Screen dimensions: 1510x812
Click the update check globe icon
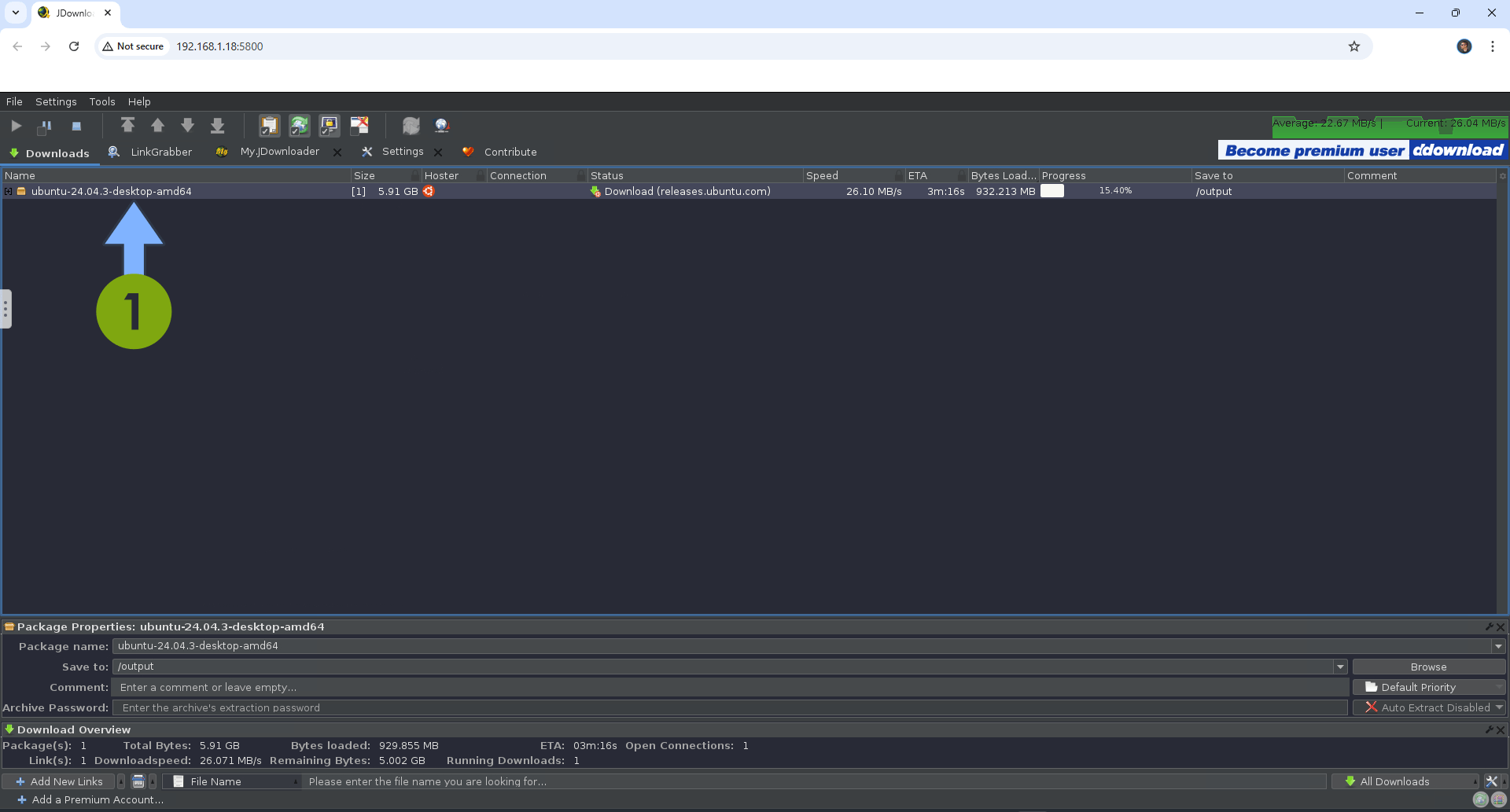[x=442, y=125]
